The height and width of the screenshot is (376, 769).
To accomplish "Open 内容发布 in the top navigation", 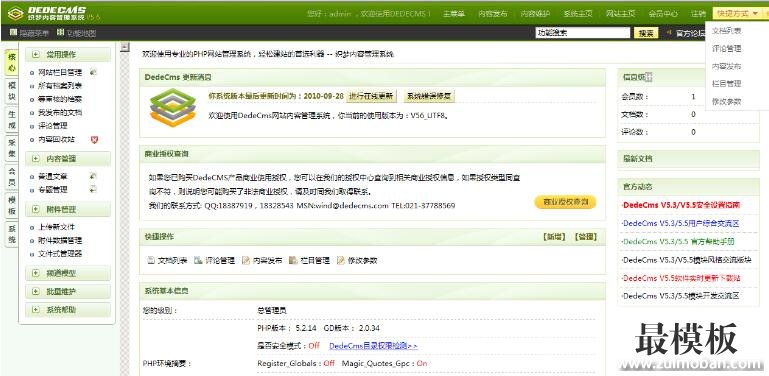I will point(492,14).
